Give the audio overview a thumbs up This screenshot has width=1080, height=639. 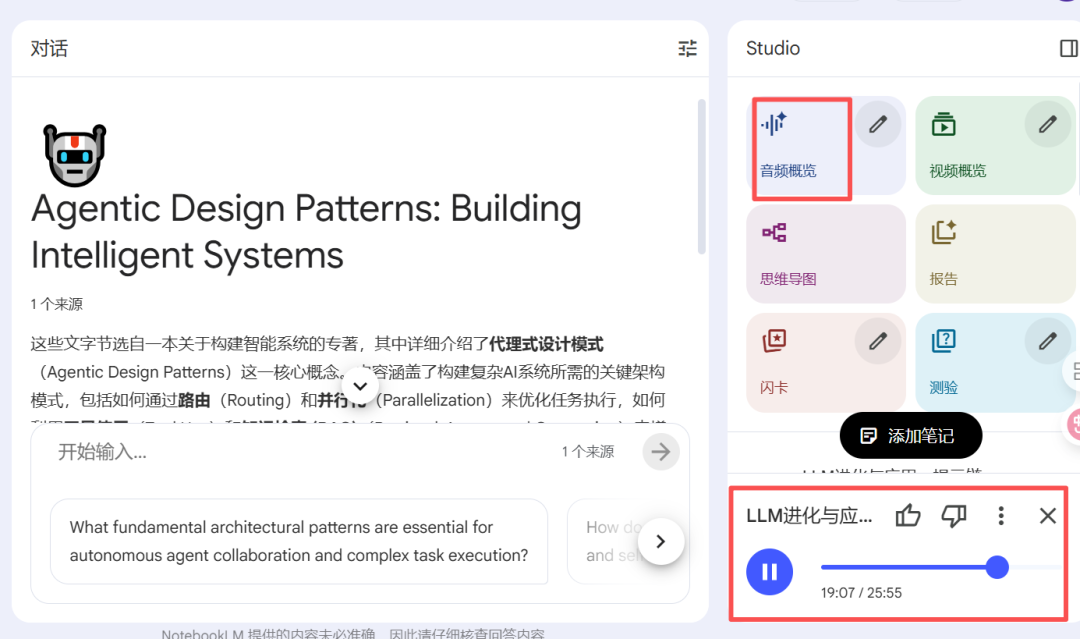click(907, 516)
